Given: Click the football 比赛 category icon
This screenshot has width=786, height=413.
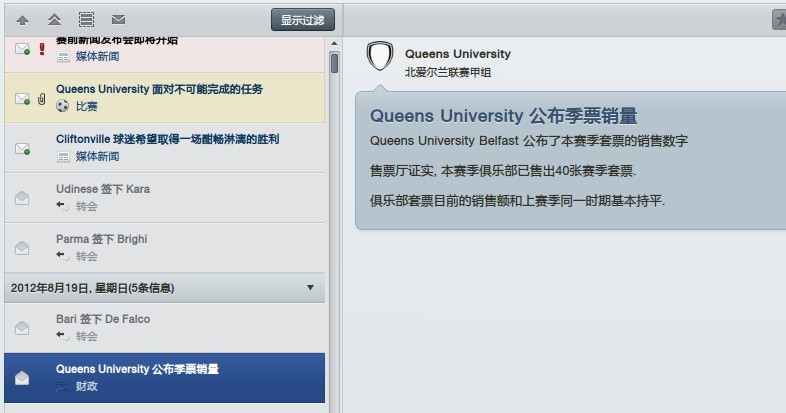Looking at the screenshot, I should coord(63,106).
